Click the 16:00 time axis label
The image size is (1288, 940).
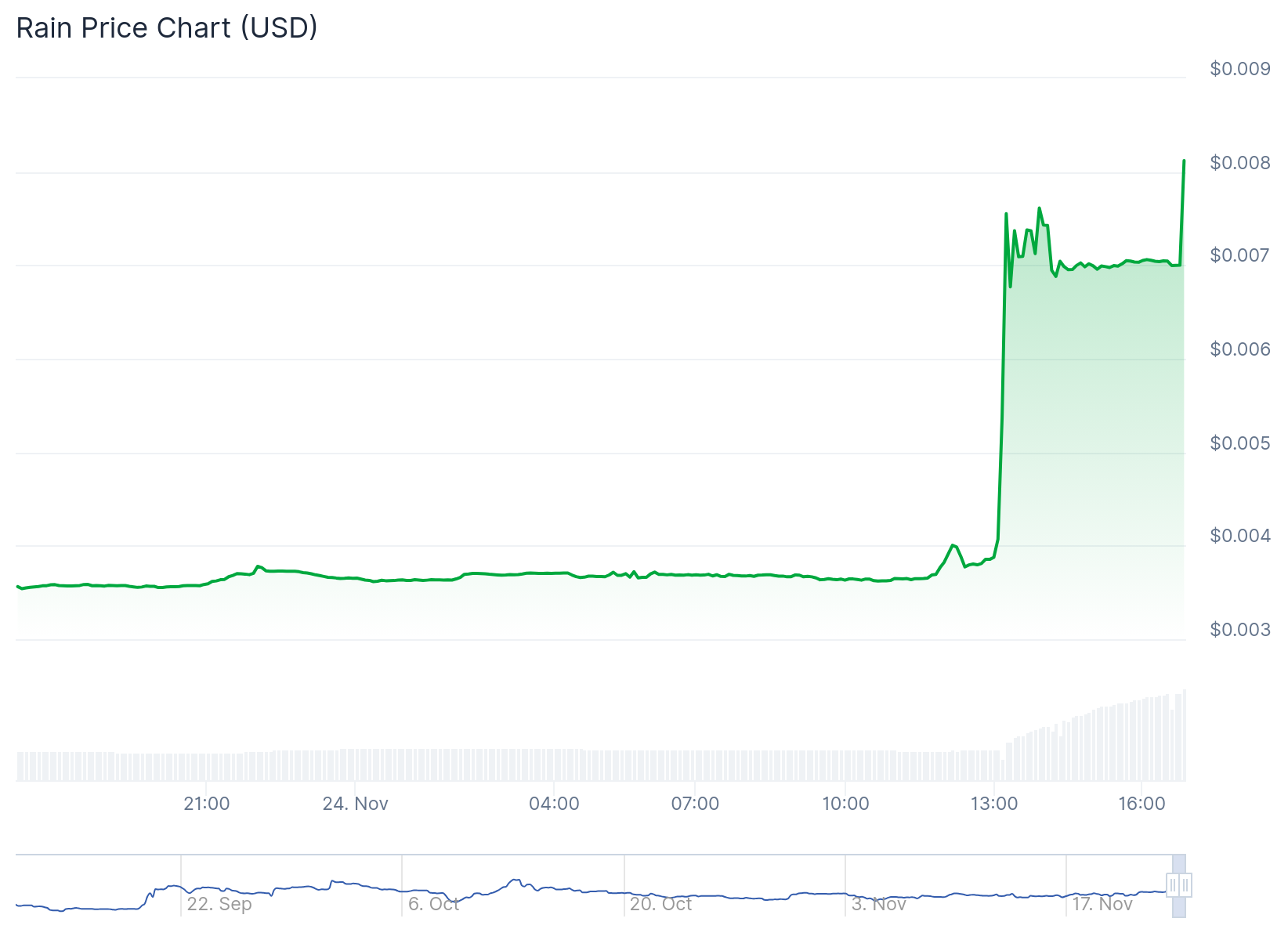click(x=1141, y=804)
